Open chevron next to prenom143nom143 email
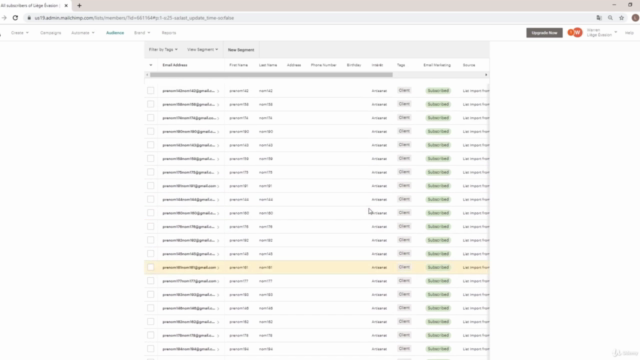 (218, 145)
